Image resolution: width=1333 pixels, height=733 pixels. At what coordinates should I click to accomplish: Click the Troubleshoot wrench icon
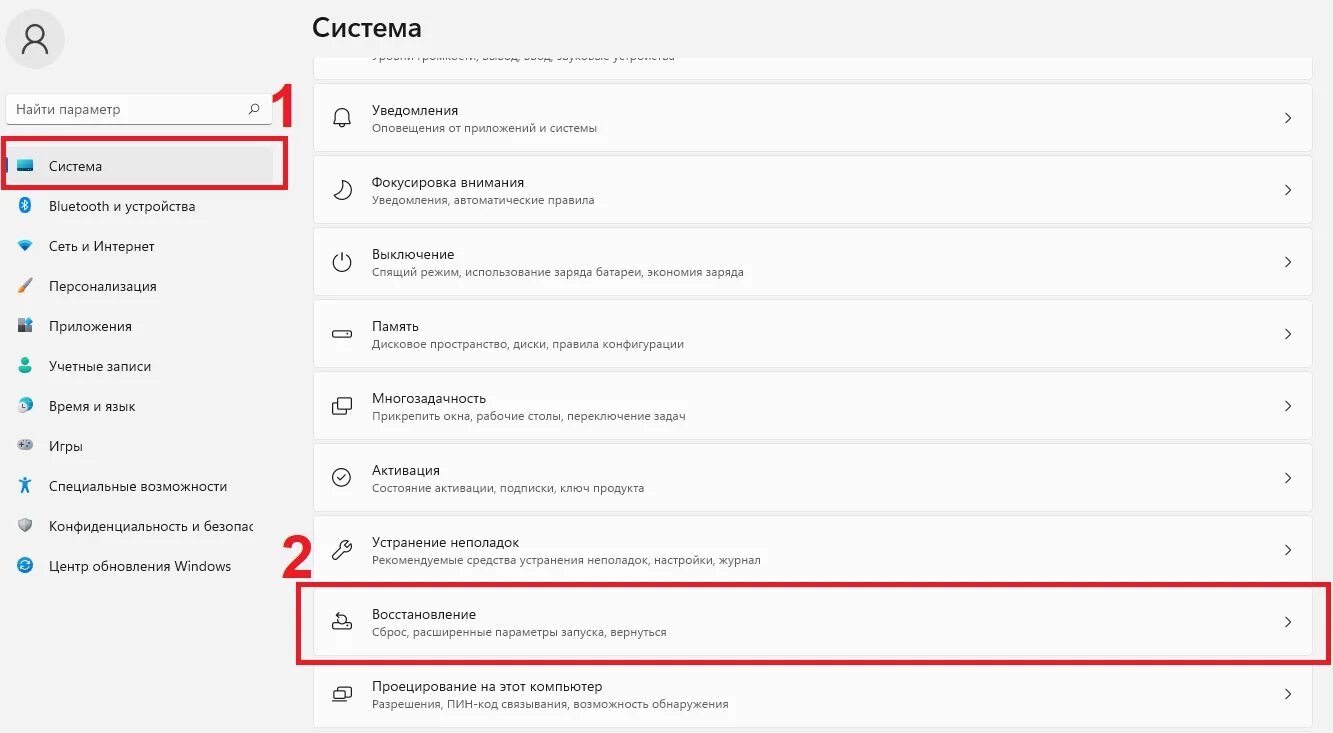342,550
